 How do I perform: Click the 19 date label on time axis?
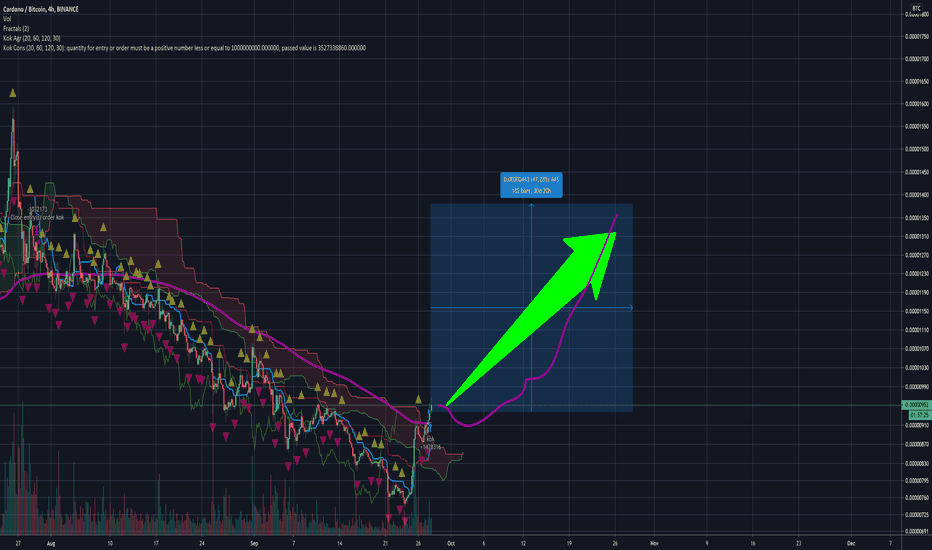point(569,543)
